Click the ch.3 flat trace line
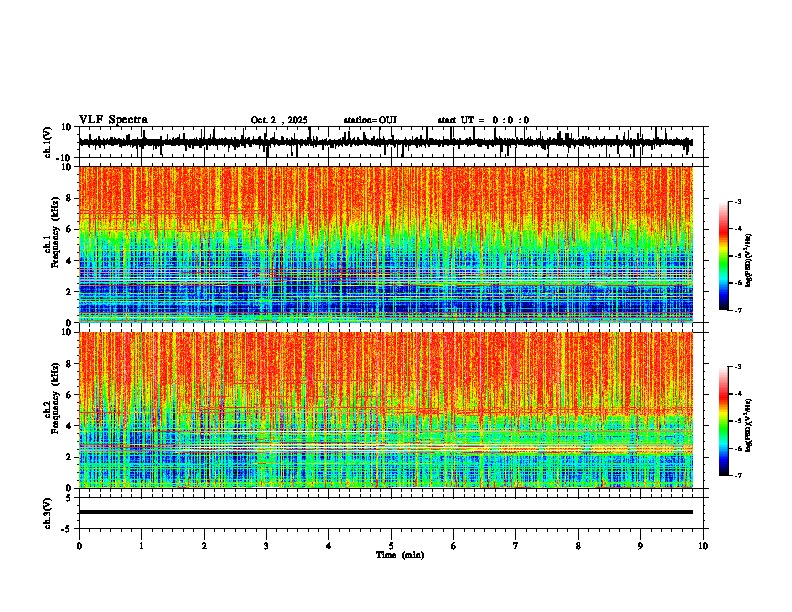Screen dimensions: 792x612 tap(386, 512)
